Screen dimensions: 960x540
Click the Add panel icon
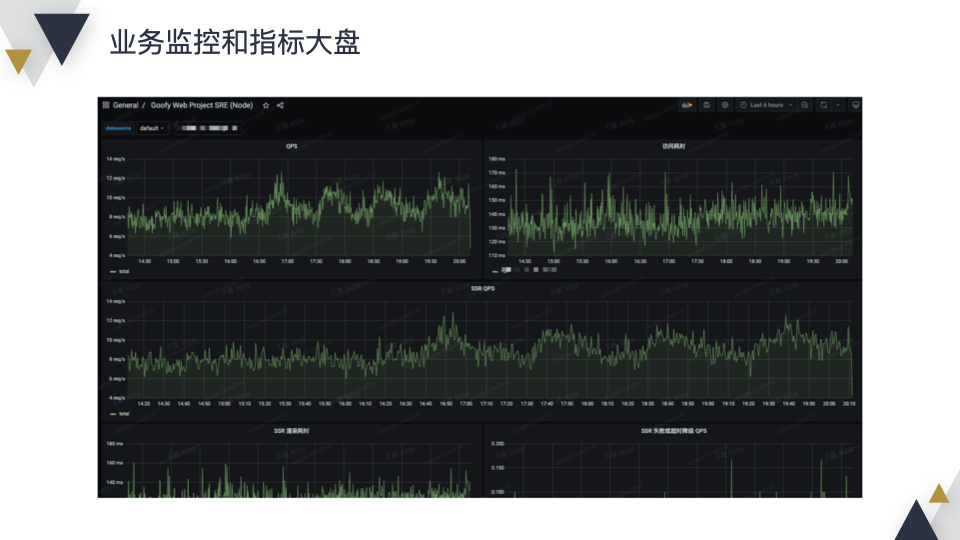687,105
